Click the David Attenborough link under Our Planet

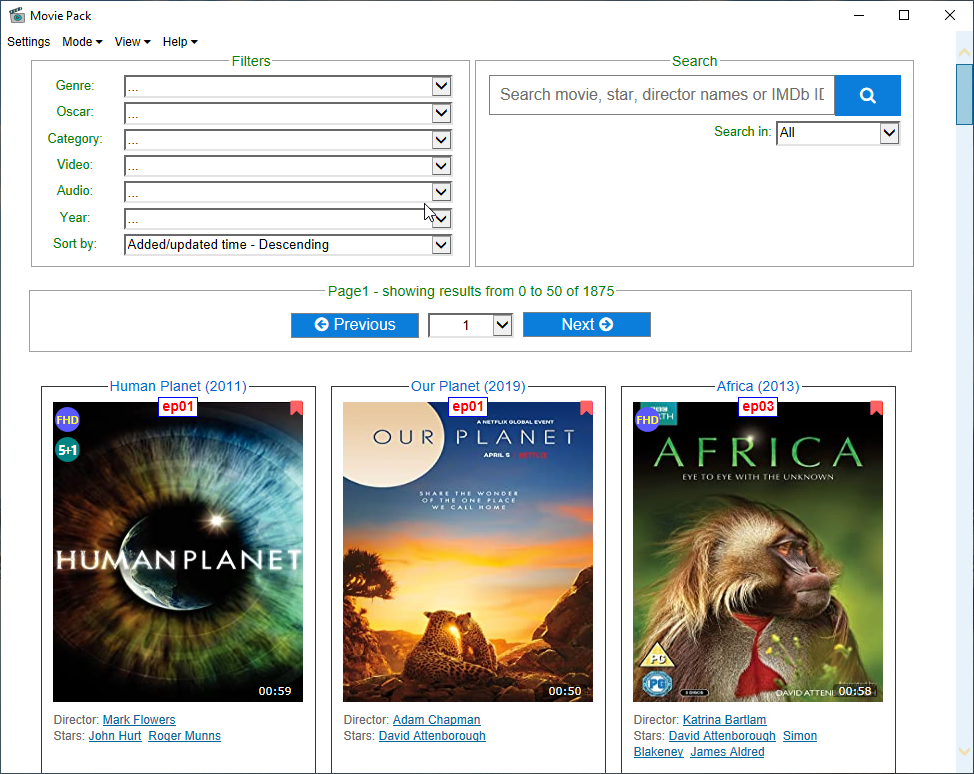pos(432,736)
